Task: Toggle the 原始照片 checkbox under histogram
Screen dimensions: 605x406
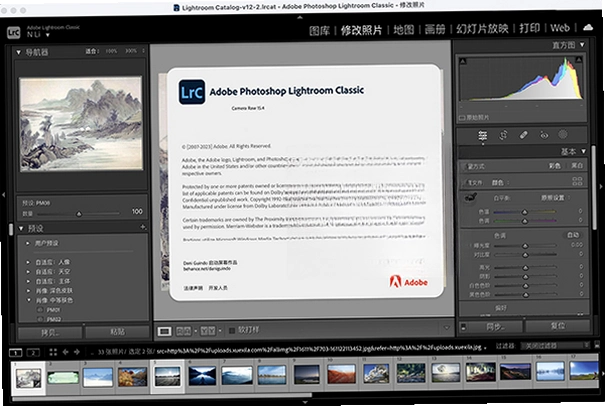Action: (x=462, y=118)
